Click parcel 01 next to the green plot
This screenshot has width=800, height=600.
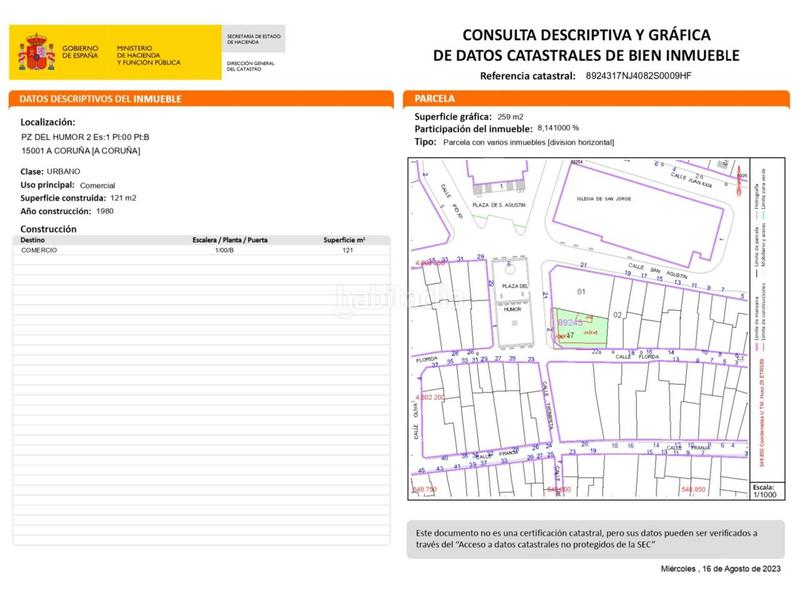[582, 291]
